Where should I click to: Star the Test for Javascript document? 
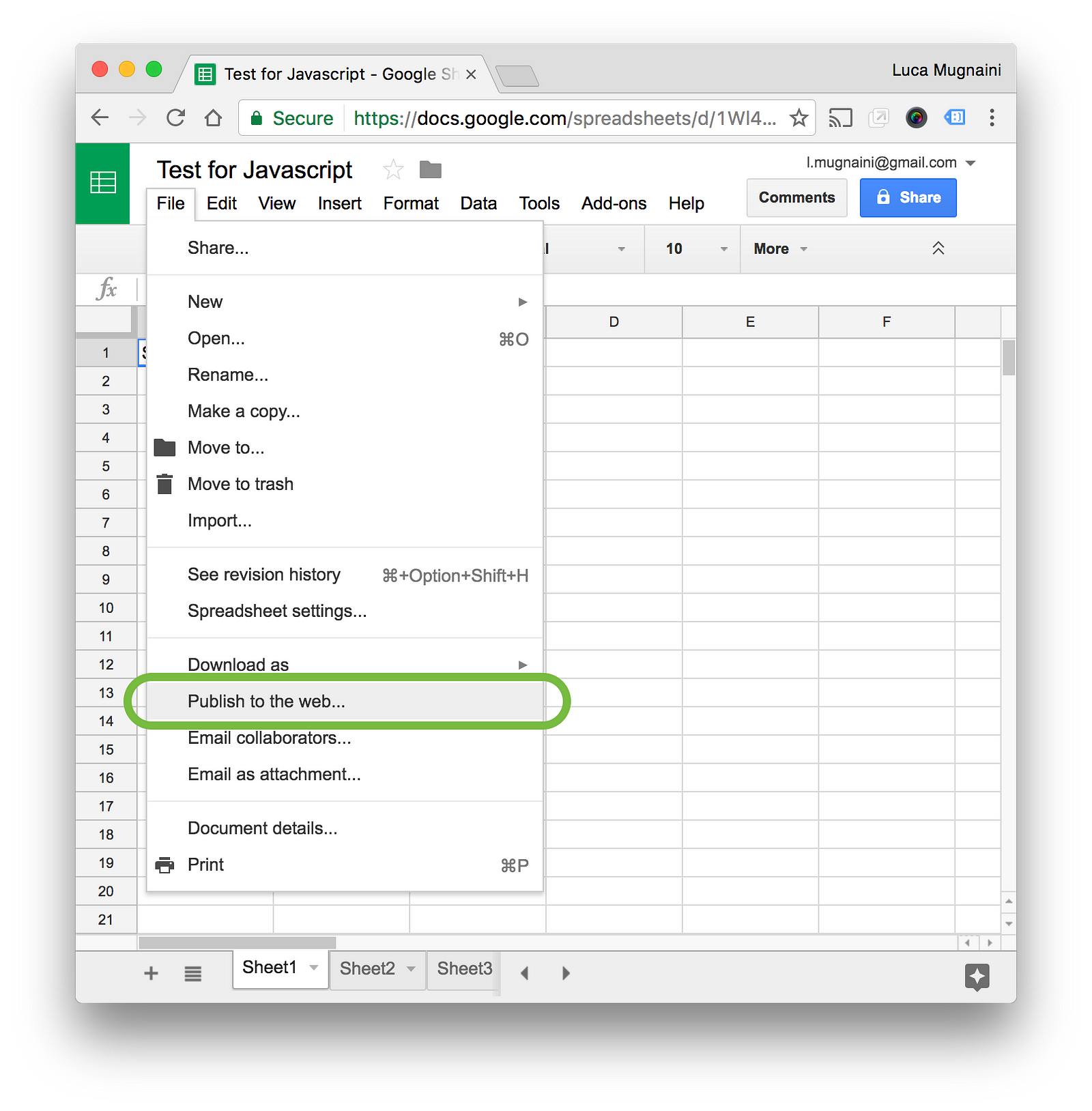click(x=393, y=169)
